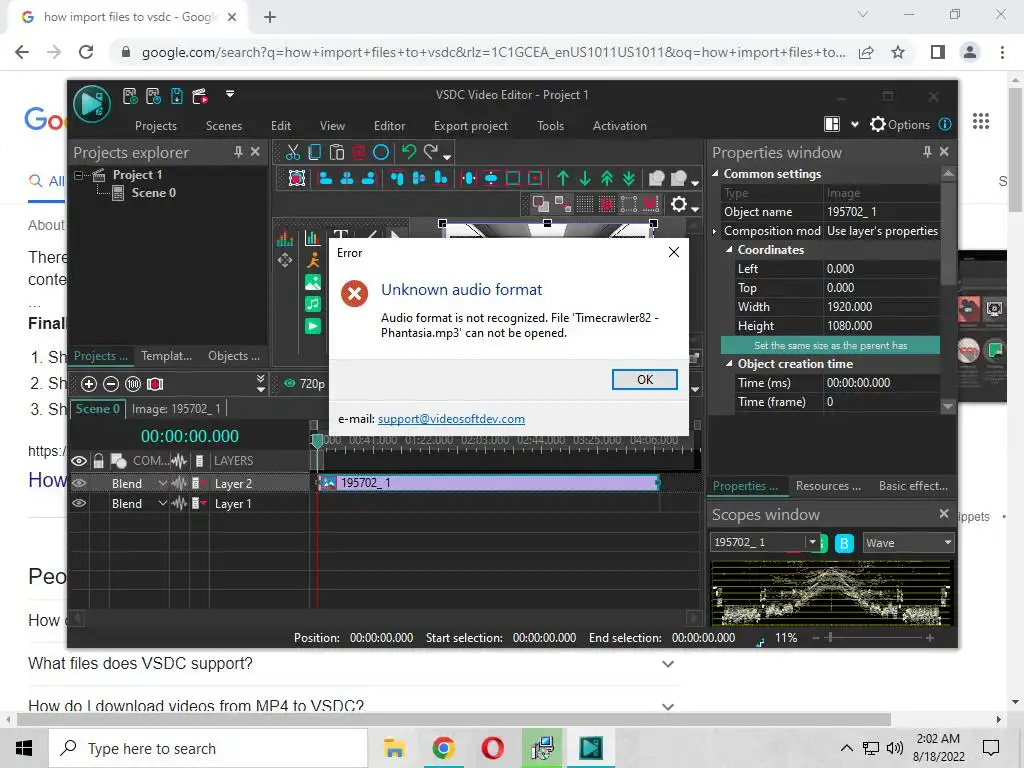Collapse the Project 1 tree node
This screenshot has width=1024, height=768.
pyautogui.click(x=78, y=175)
